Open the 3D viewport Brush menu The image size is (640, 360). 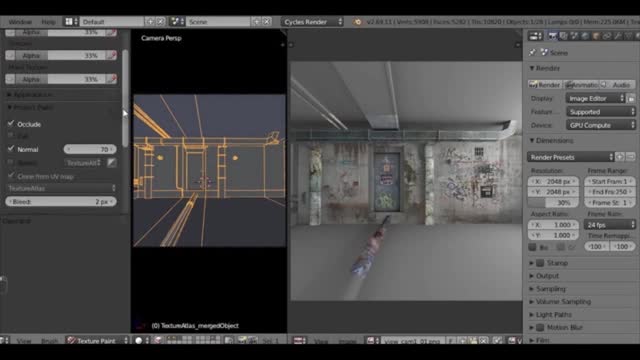[x=49, y=341]
